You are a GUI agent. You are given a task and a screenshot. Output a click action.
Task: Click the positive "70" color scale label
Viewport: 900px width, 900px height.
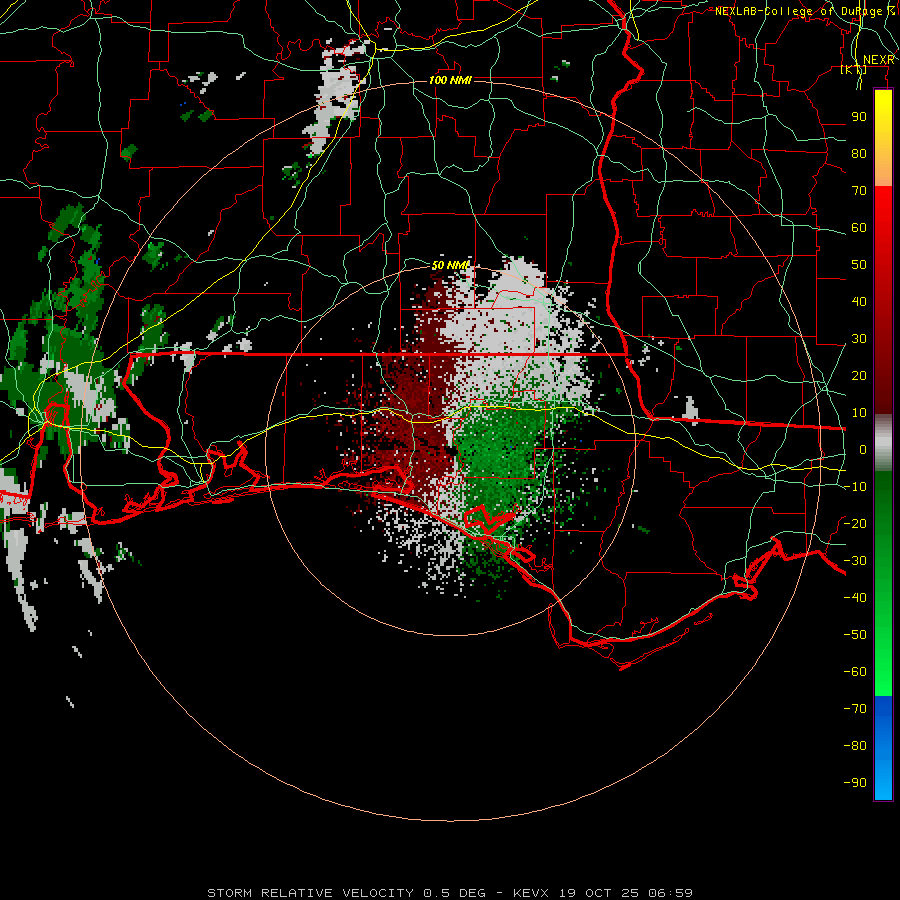[x=859, y=191]
